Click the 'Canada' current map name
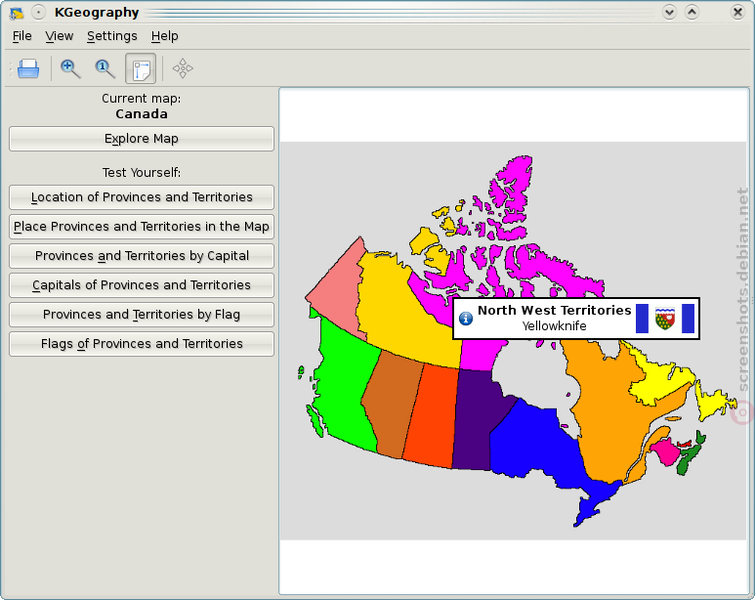The height and width of the screenshot is (600, 755). (142, 114)
